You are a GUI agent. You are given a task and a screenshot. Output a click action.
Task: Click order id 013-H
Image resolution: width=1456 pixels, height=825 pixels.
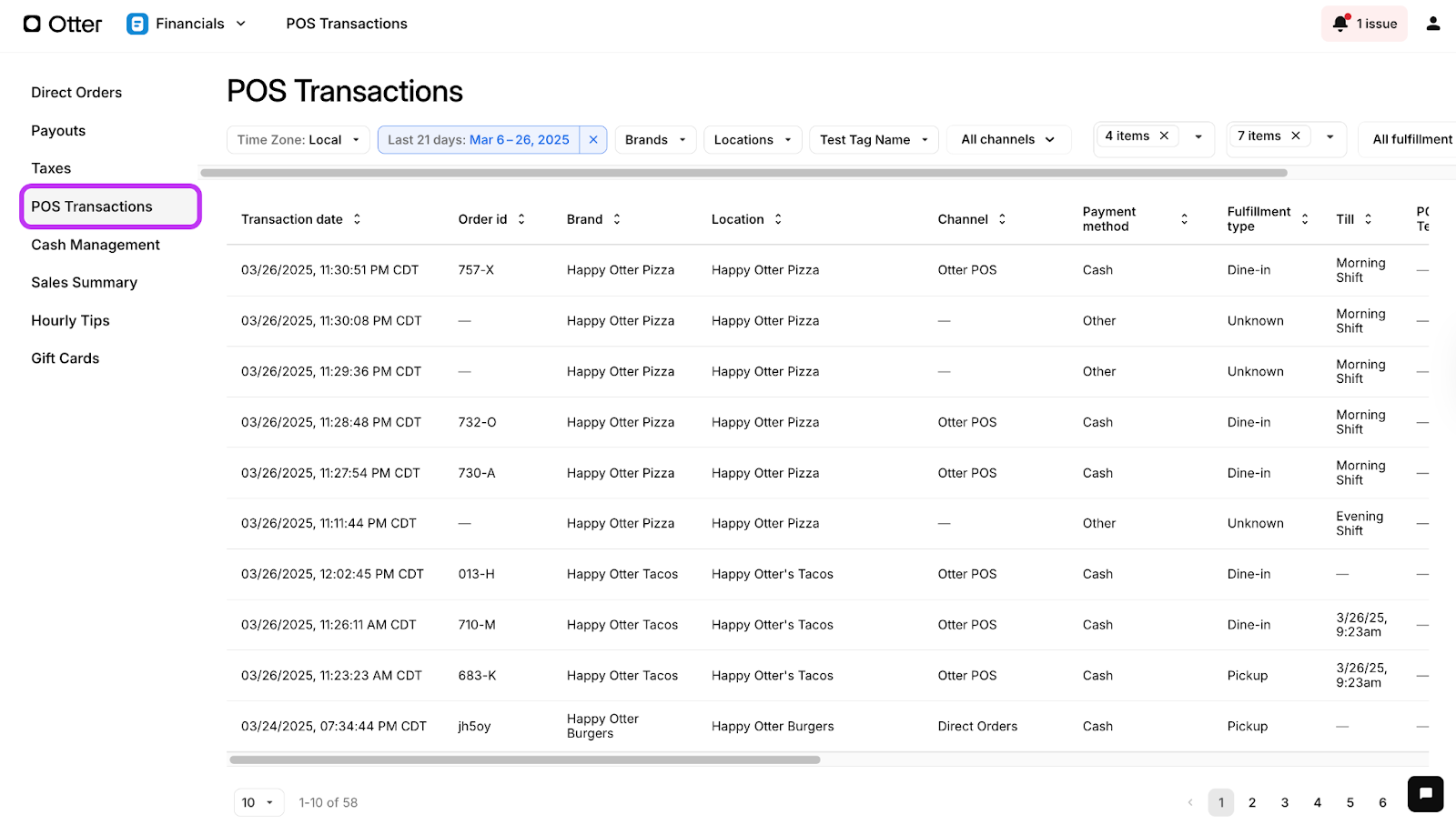point(477,574)
